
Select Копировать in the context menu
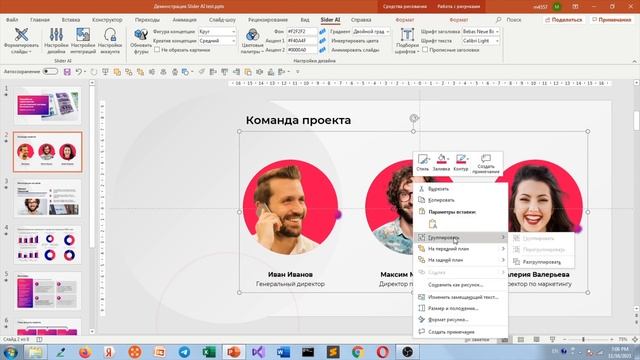point(461,200)
